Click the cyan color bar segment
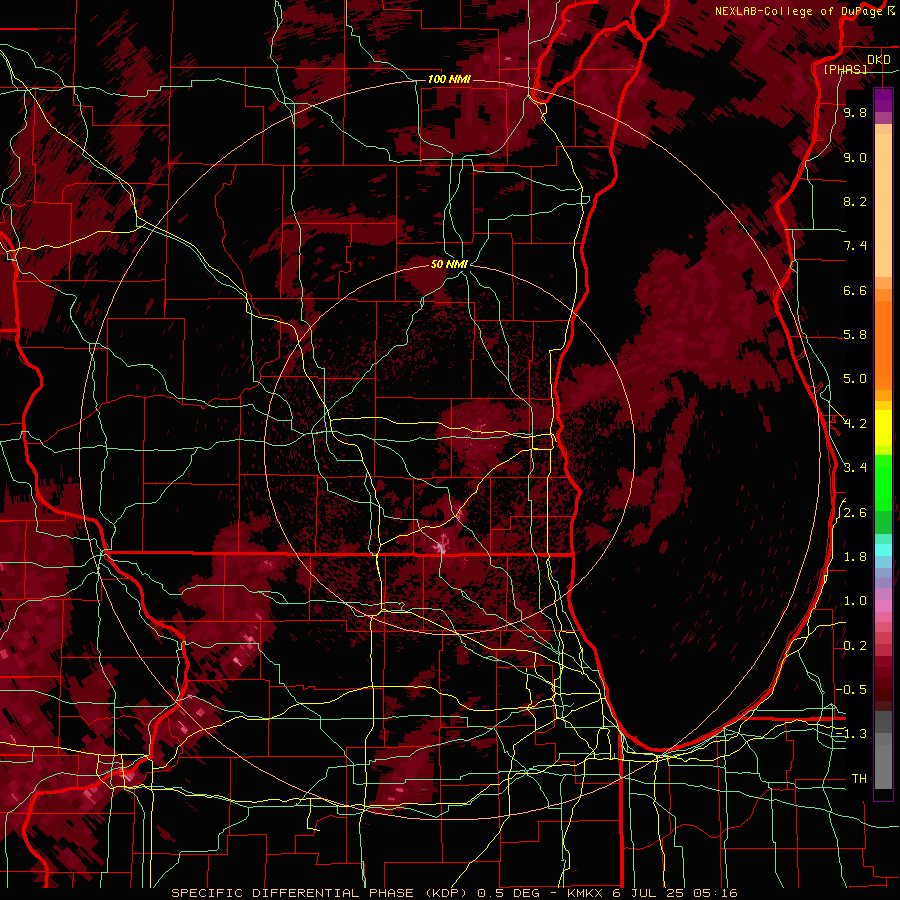 (x=883, y=550)
